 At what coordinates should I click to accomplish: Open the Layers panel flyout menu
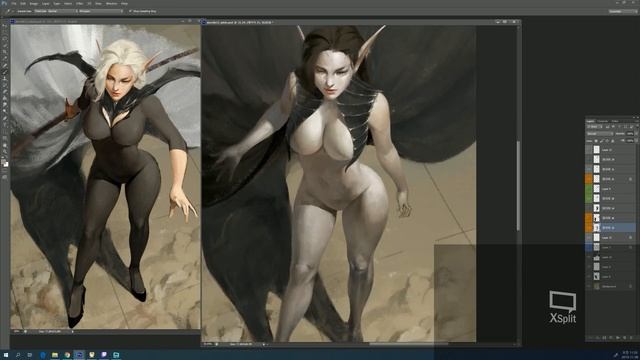click(637, 121)
